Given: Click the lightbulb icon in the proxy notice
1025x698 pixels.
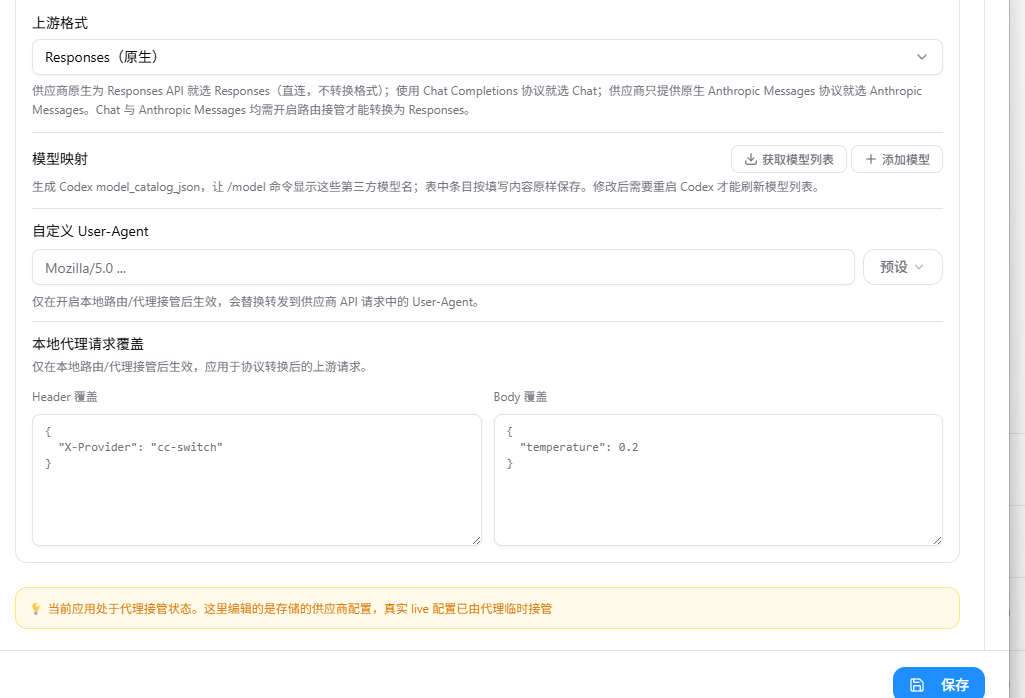Looking at the screenshot, I should (36, 609).
